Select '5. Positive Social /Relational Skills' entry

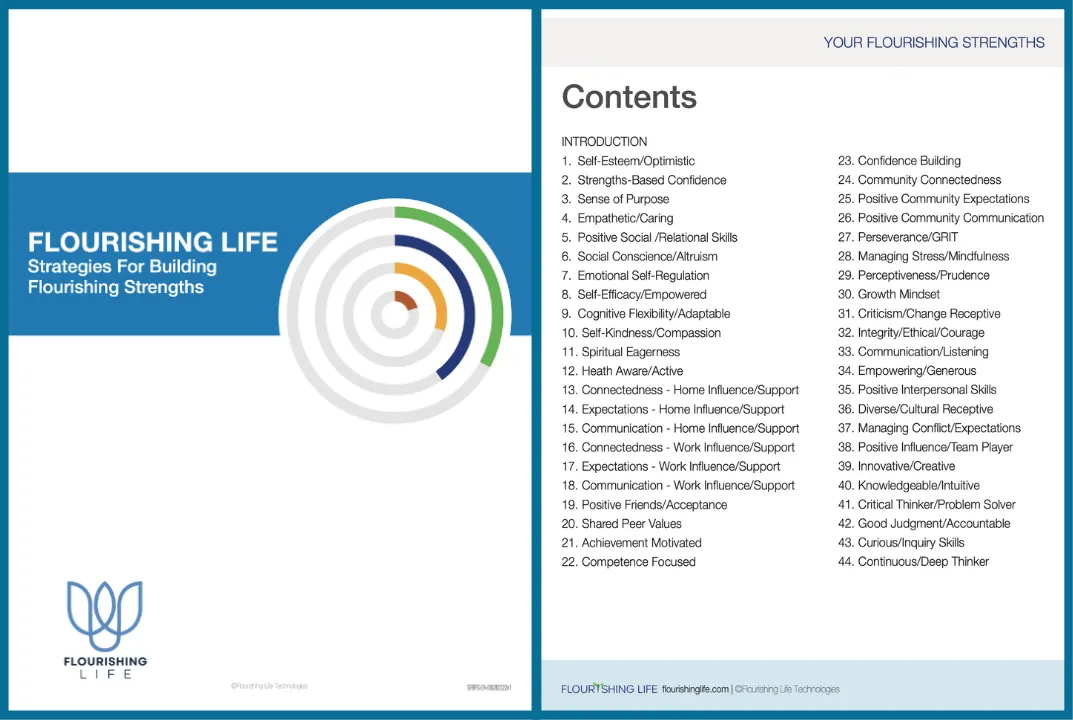tap(649, 237)
